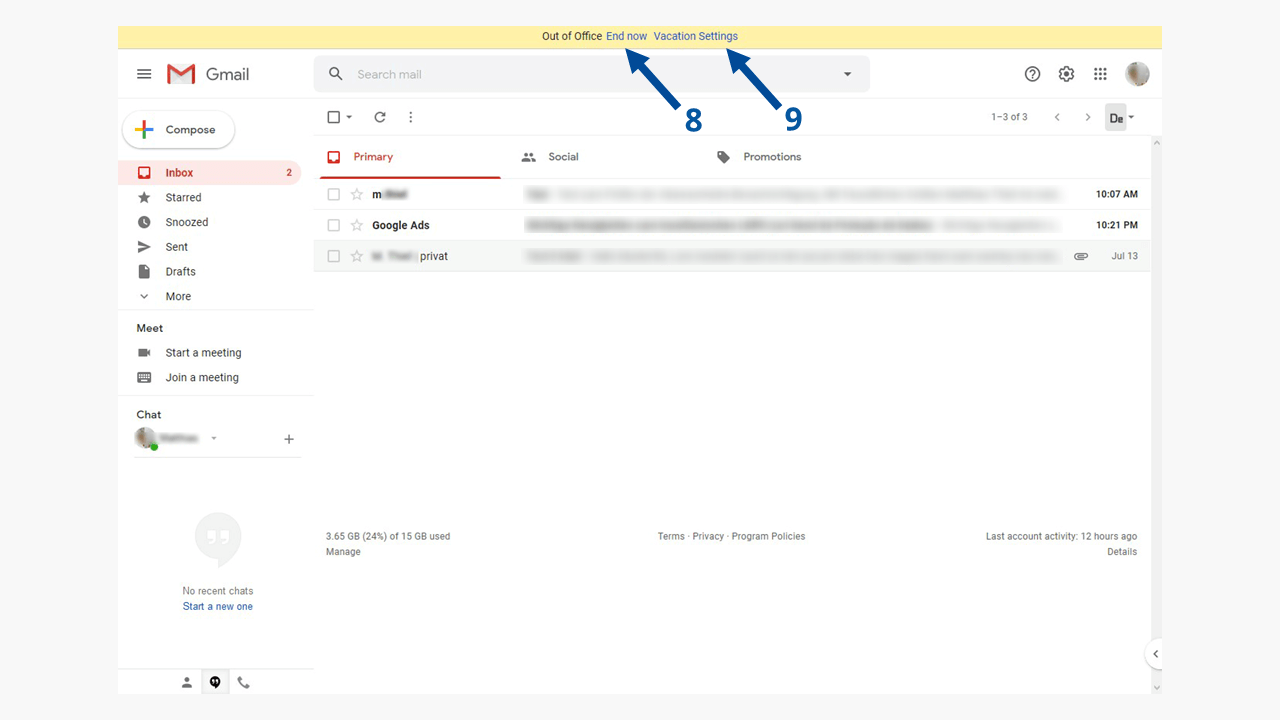Viewport: 1280px width, 720px height.
Task: Open the Inbox folder
Action: tap(209, 172)
